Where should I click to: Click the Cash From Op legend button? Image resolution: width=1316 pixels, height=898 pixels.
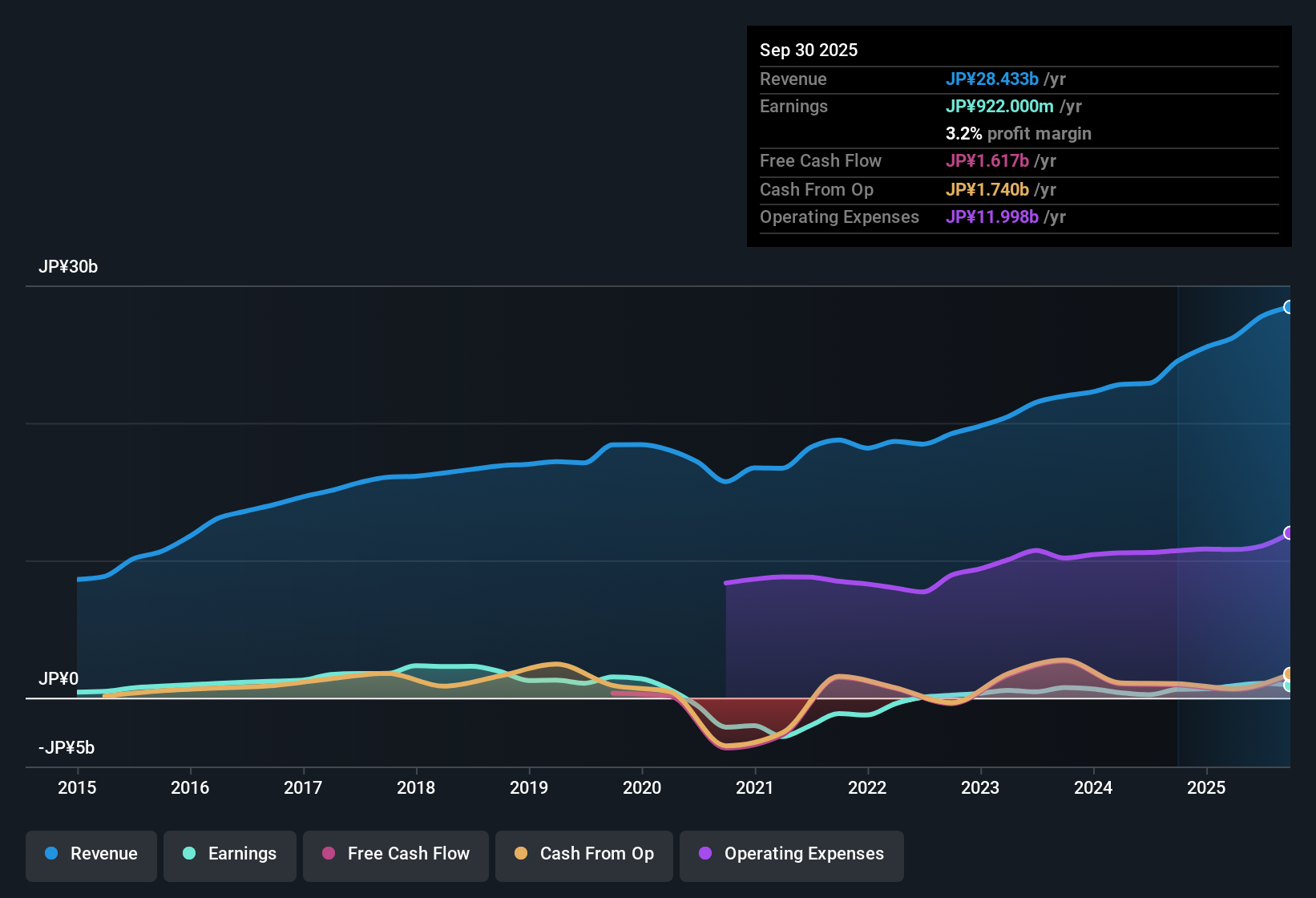point(583,854)
